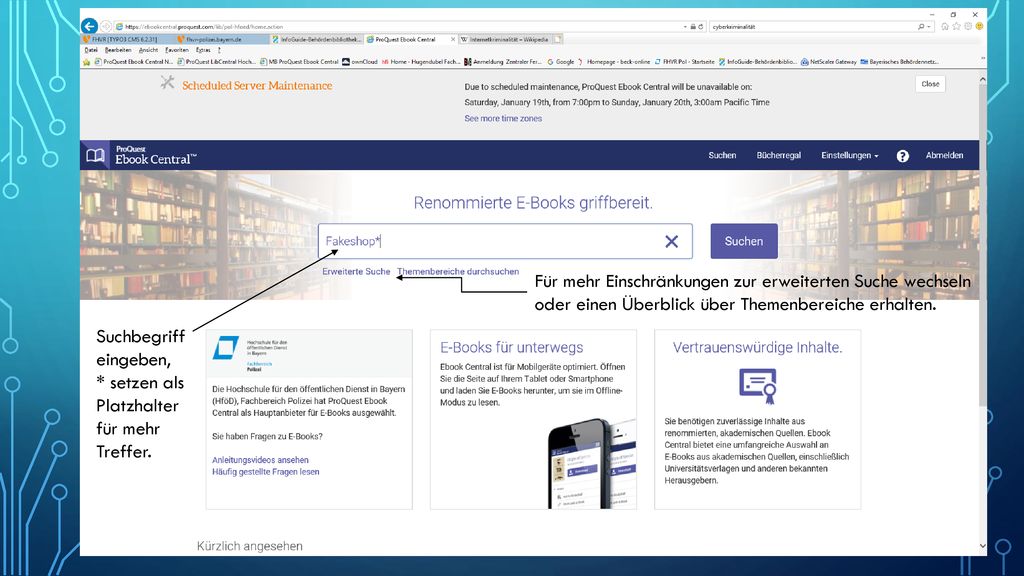This screenshot has width=1024, height=576.
Task: Open the Bücherregal page
Action: click(778, 155)
